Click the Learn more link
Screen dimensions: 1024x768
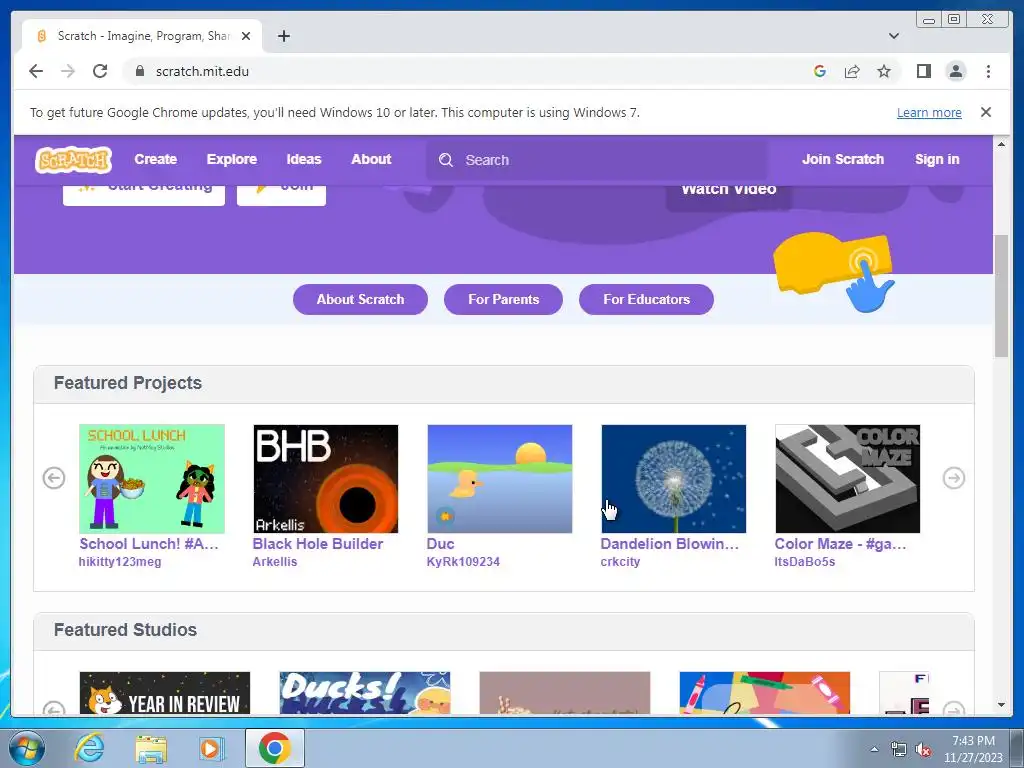pyautogui.click(x=929, y=112)
